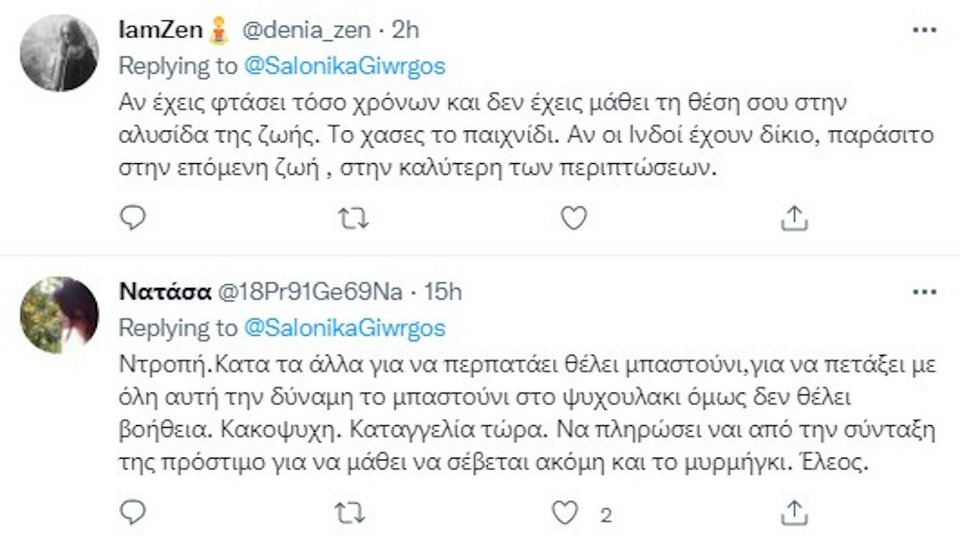
Task: Open IamZen's profile picture
Action: (59, 52)
